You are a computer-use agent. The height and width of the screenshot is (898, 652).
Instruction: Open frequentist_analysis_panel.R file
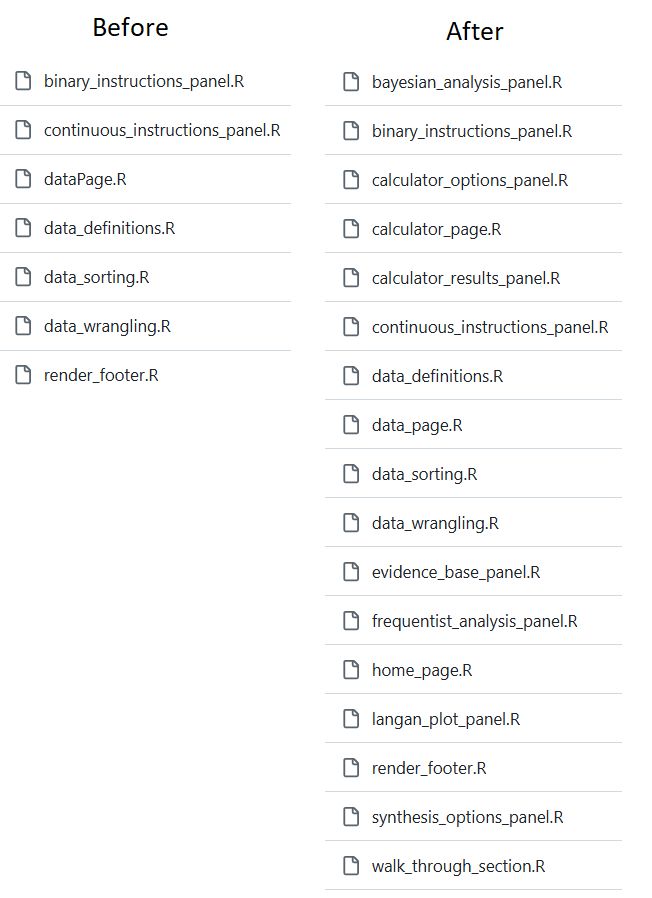[474, 621]
